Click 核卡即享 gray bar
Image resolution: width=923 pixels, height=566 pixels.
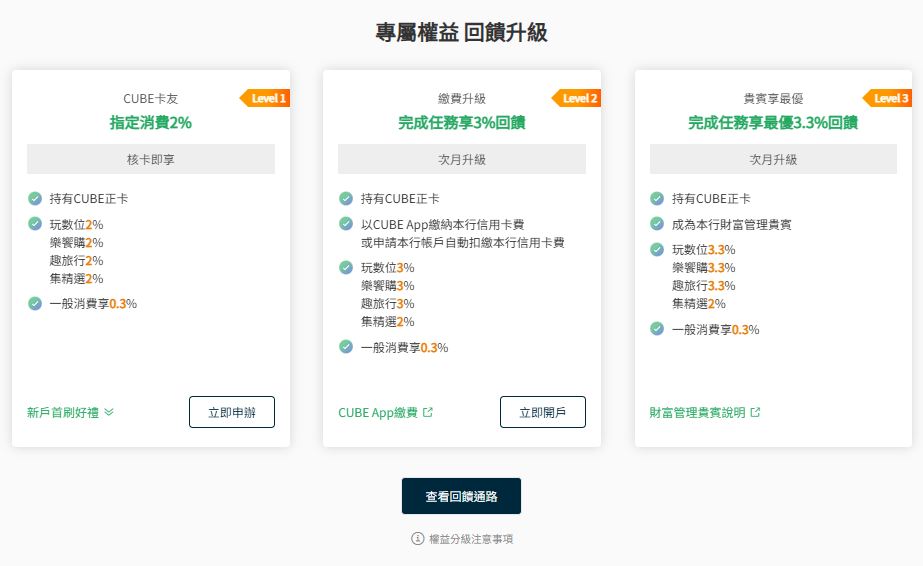[x=151, y=159]
